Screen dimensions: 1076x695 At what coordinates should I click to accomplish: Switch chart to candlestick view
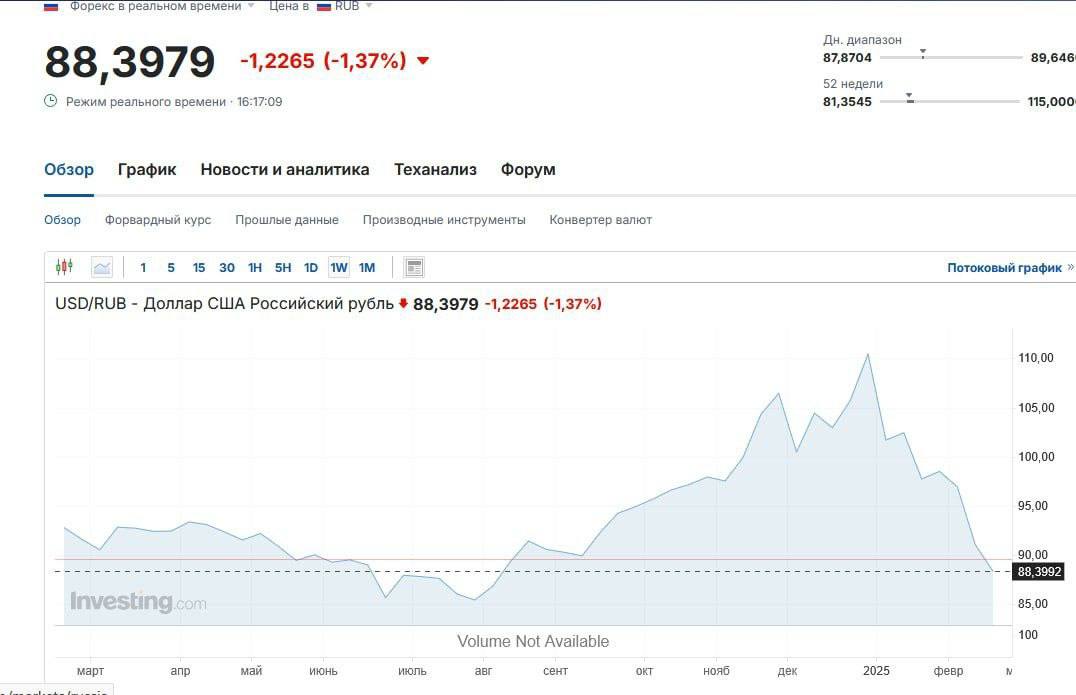pos(65,267)
